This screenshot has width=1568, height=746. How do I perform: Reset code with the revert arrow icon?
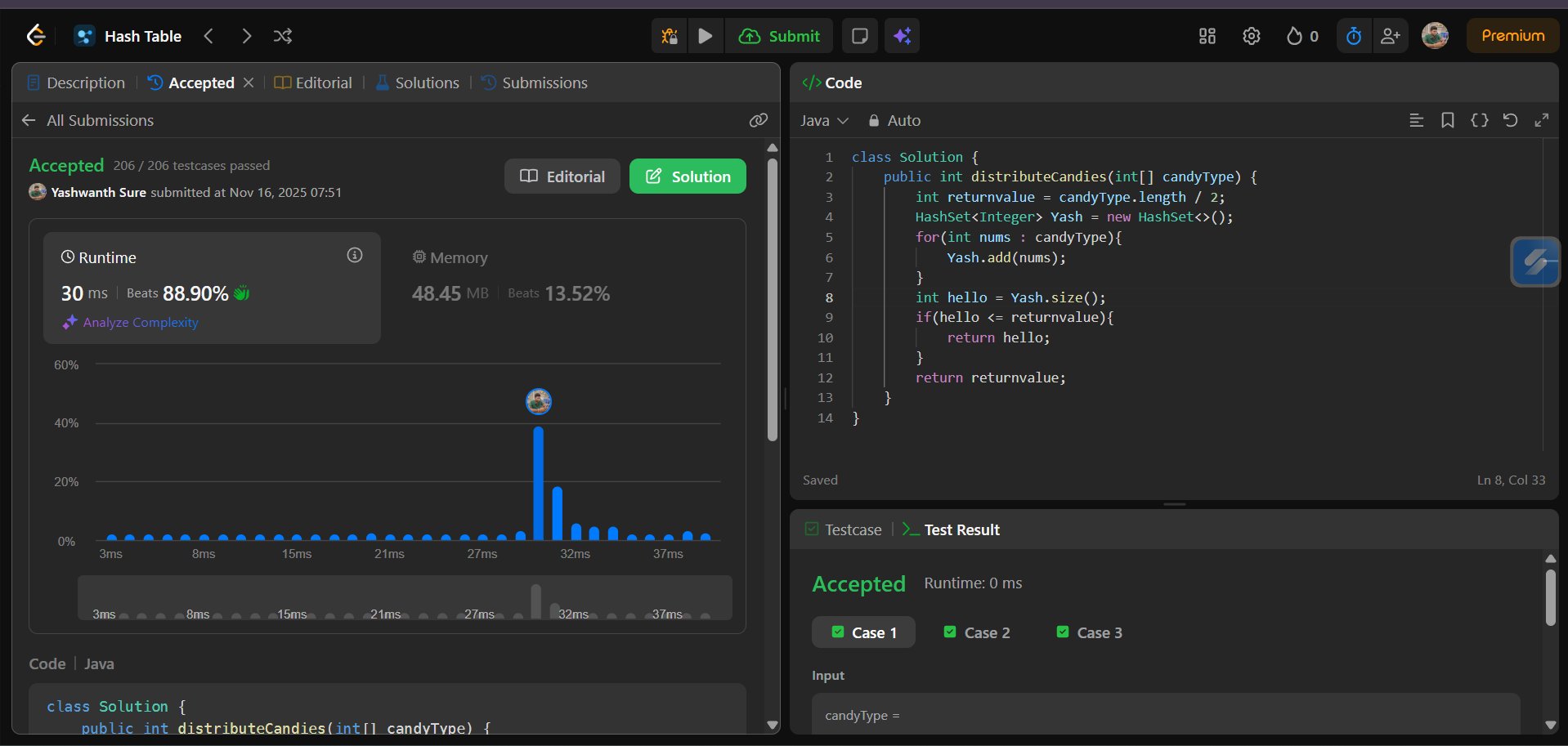pyautogui.click(x=1510, y=120)
